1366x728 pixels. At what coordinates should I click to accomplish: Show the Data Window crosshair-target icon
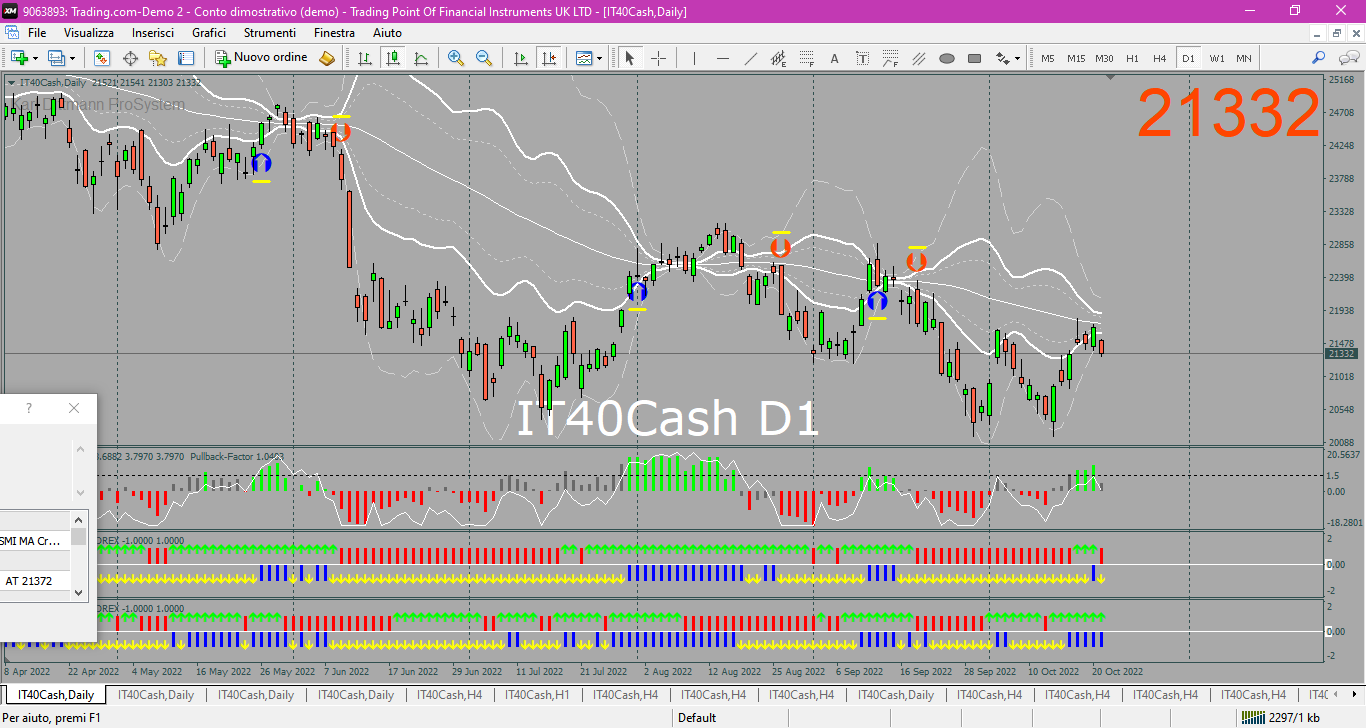pyautogui.click(x=130, y=58)
